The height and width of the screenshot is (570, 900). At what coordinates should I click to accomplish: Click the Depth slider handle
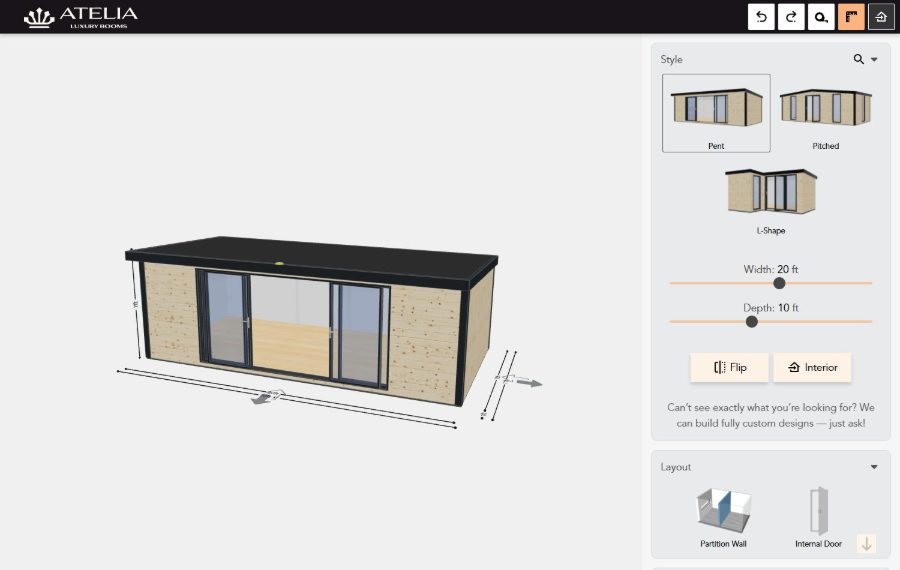[x=751, y=322]
